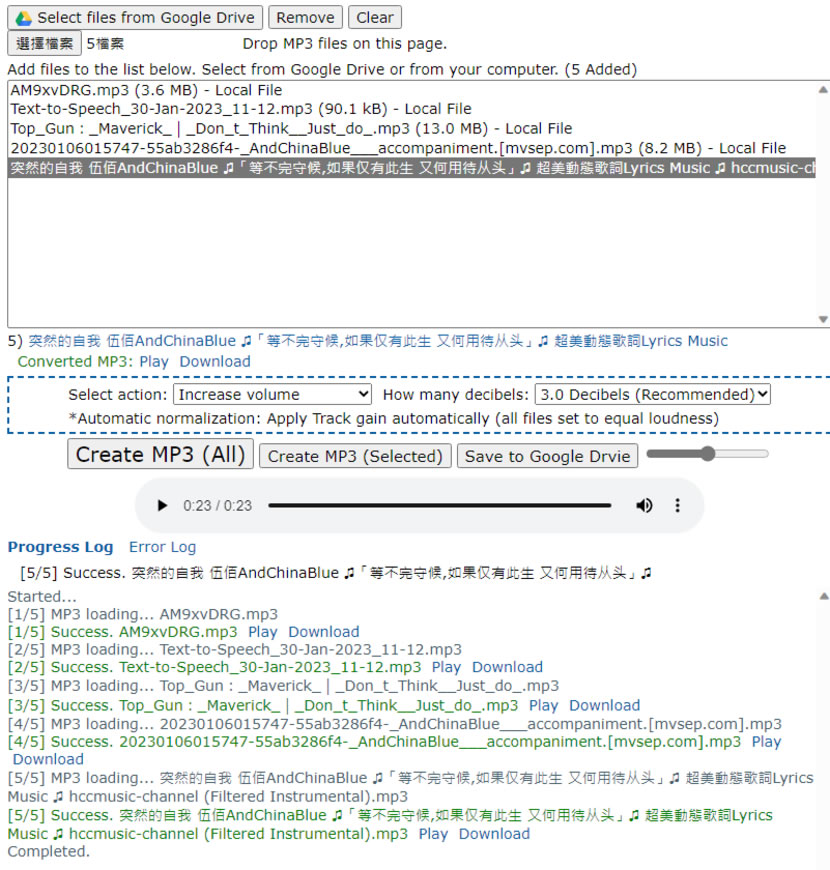Select the highlighted 突然的自我 file in list
The image size is (830, 870).
412,168
